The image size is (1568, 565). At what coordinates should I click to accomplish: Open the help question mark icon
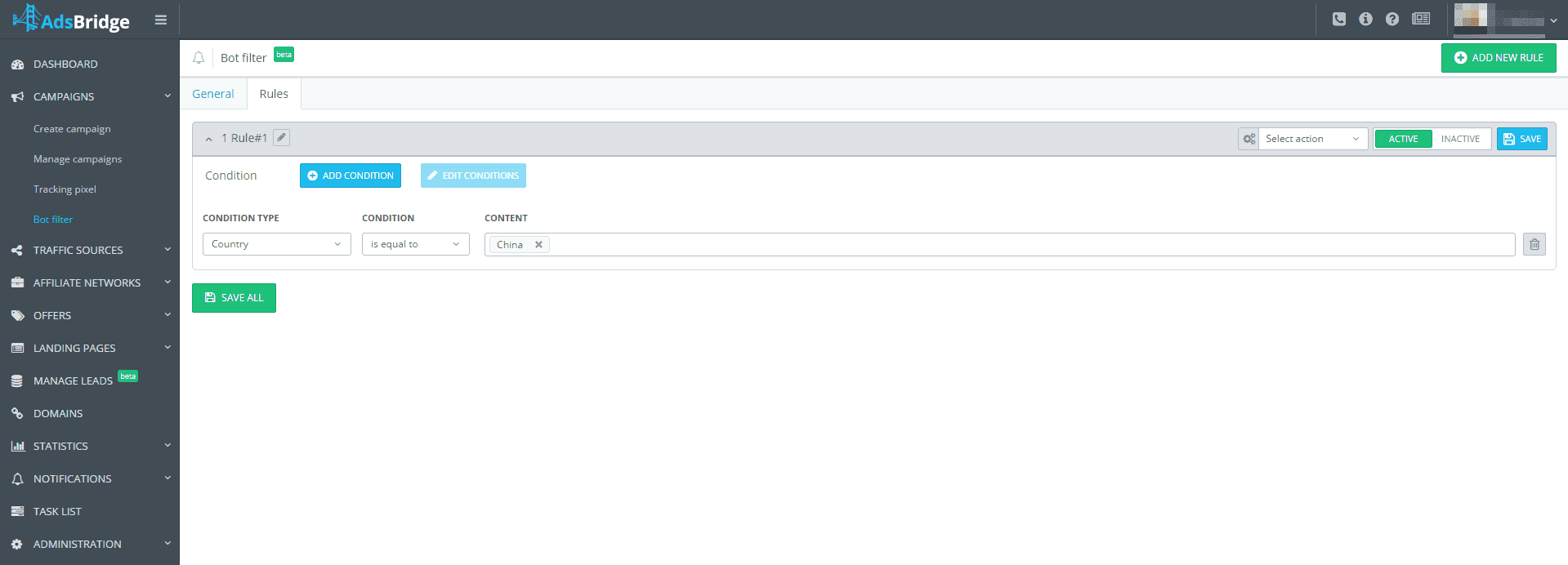pos(1392,19)
